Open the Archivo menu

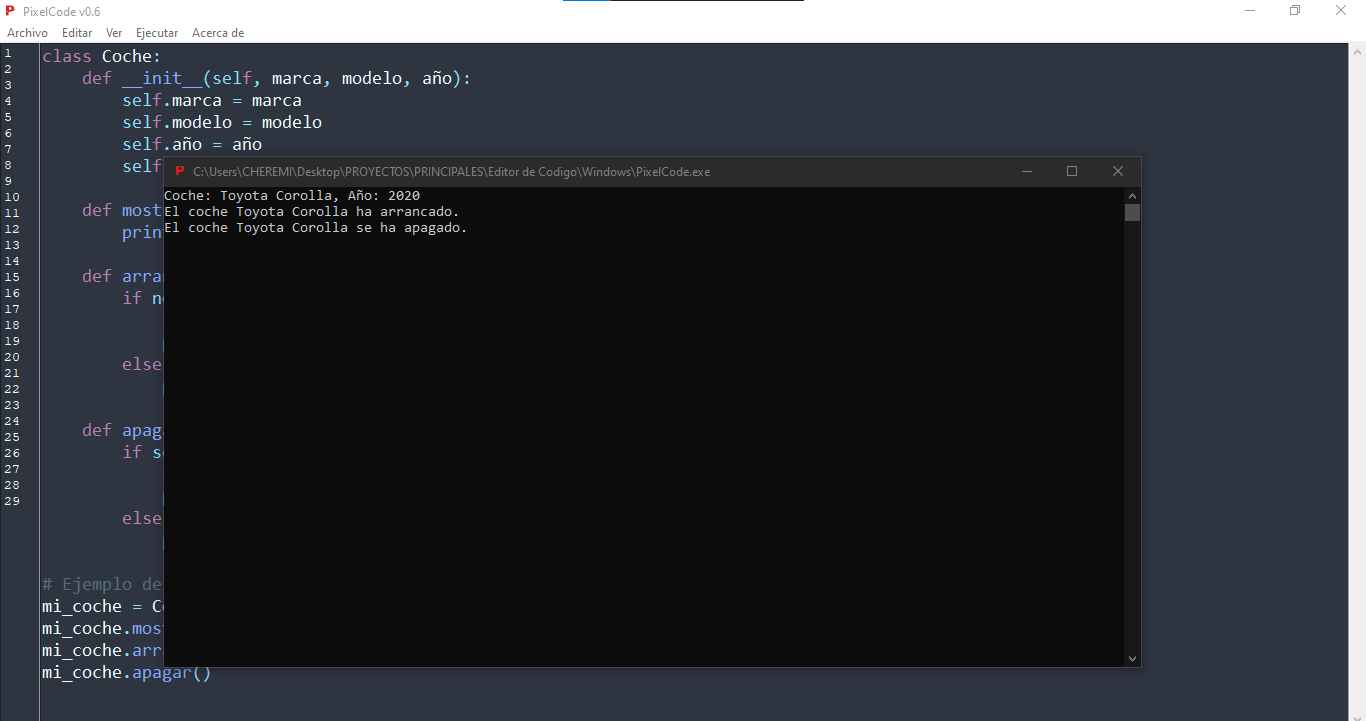click(27, 33)
